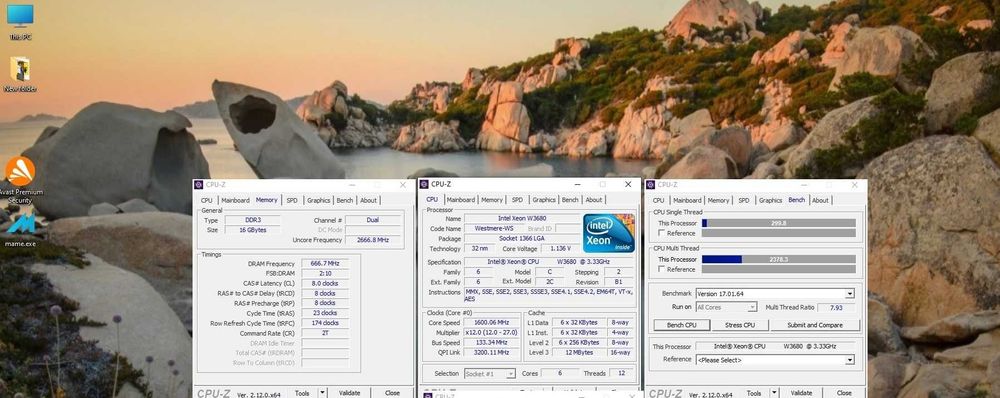Switch to Mainboard tab in Memory window
1000x398 pixels.
[x=235, y=200]
